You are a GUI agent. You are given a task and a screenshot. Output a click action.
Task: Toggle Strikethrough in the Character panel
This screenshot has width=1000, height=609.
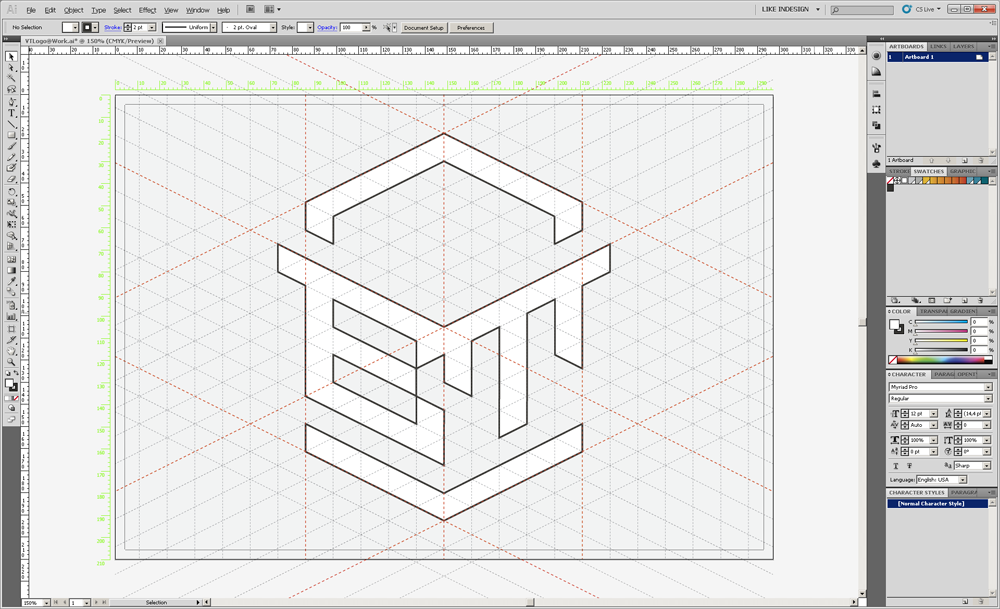pyautogui.click(x=910, y=466)
